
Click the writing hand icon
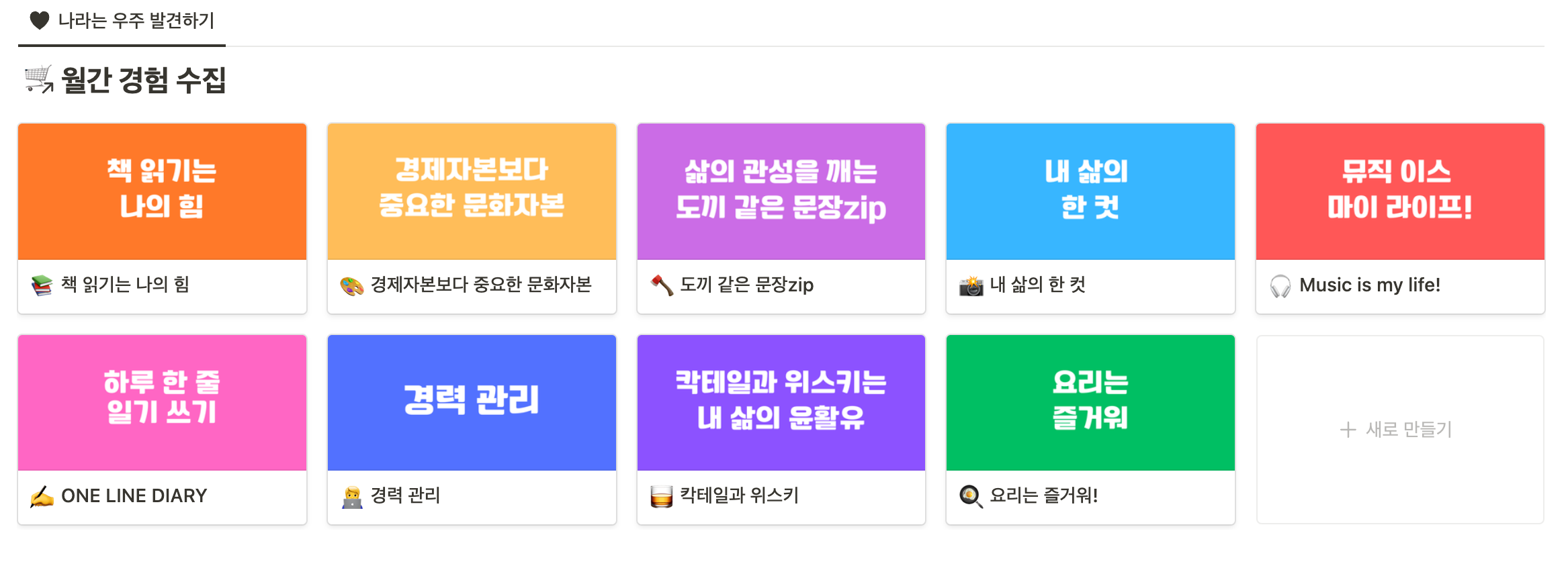point(42,497)
